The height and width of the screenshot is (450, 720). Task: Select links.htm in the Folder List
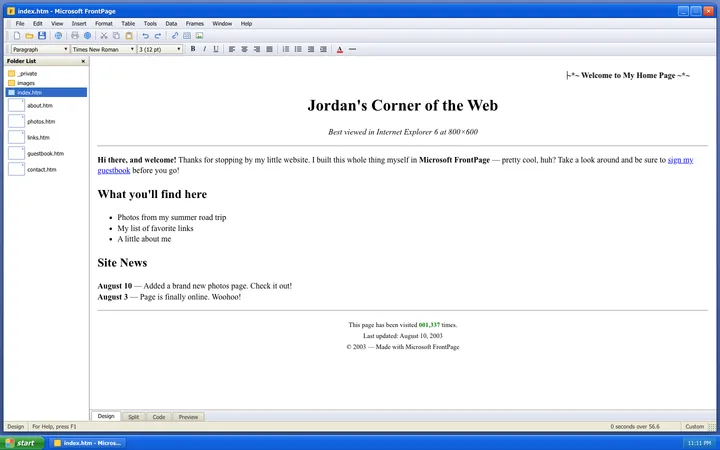(29, 138)
